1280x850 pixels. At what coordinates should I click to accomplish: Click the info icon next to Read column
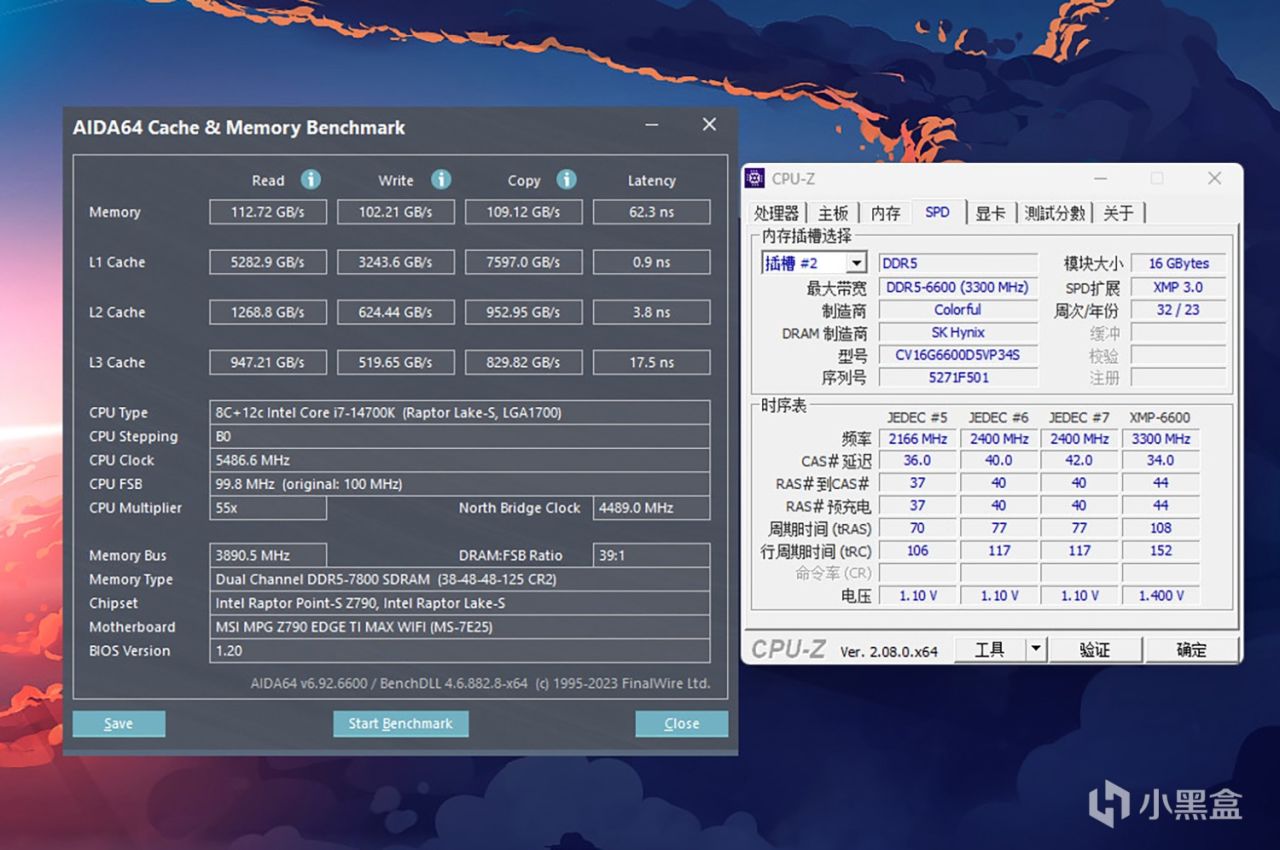tap(310, 179)
